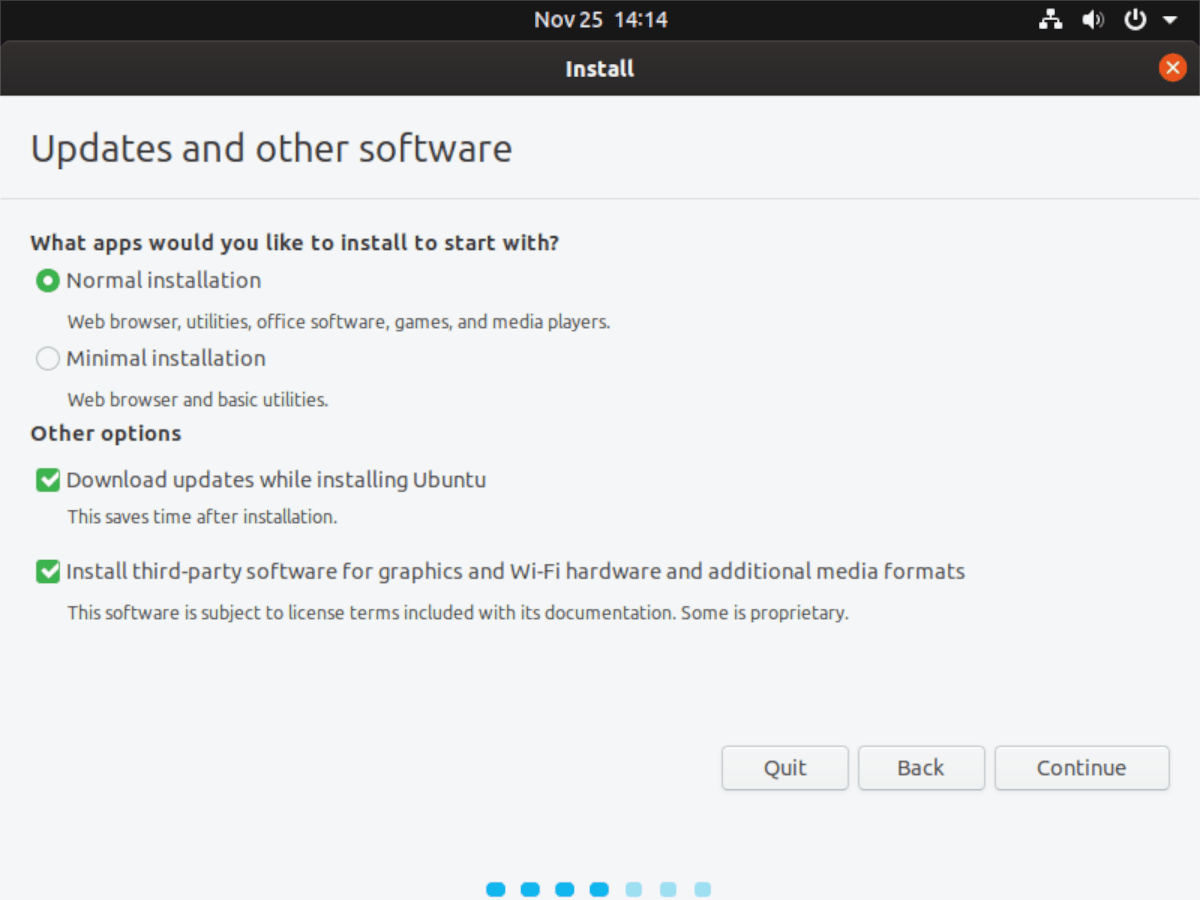Click the third installer progress dot

tap(565, 889)
